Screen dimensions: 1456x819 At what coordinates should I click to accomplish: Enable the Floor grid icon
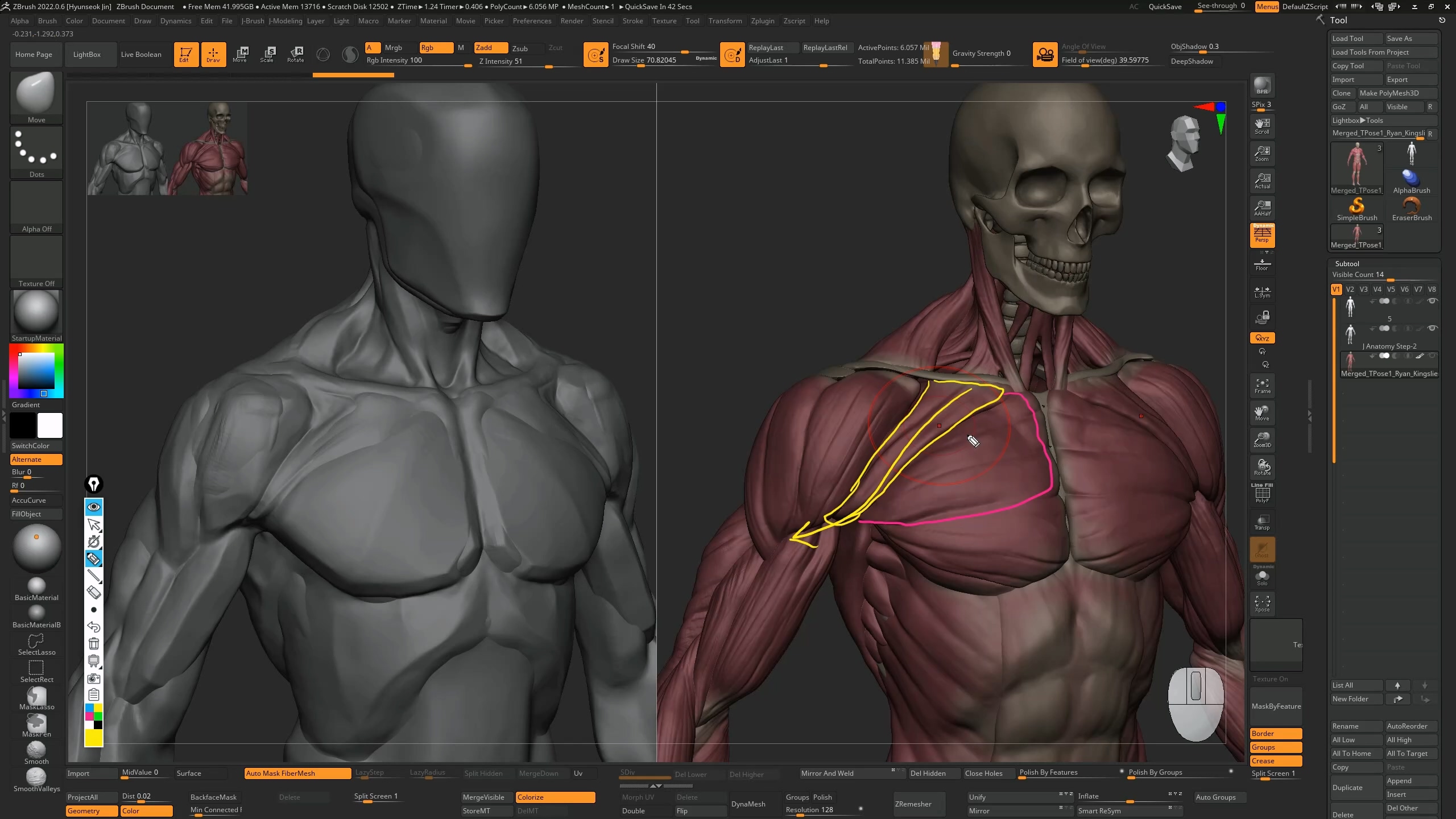(x=1262, y=264)
